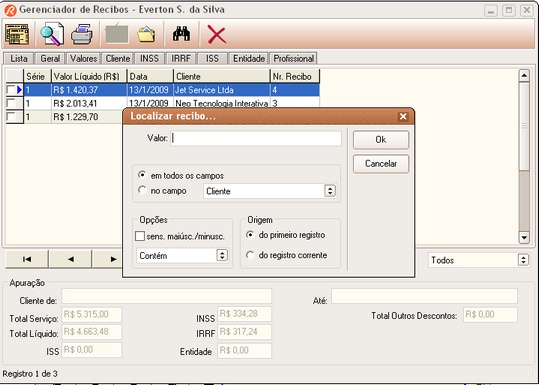Click the print preview magnifier icon
539x385 pixels.
tap(52, 34)
